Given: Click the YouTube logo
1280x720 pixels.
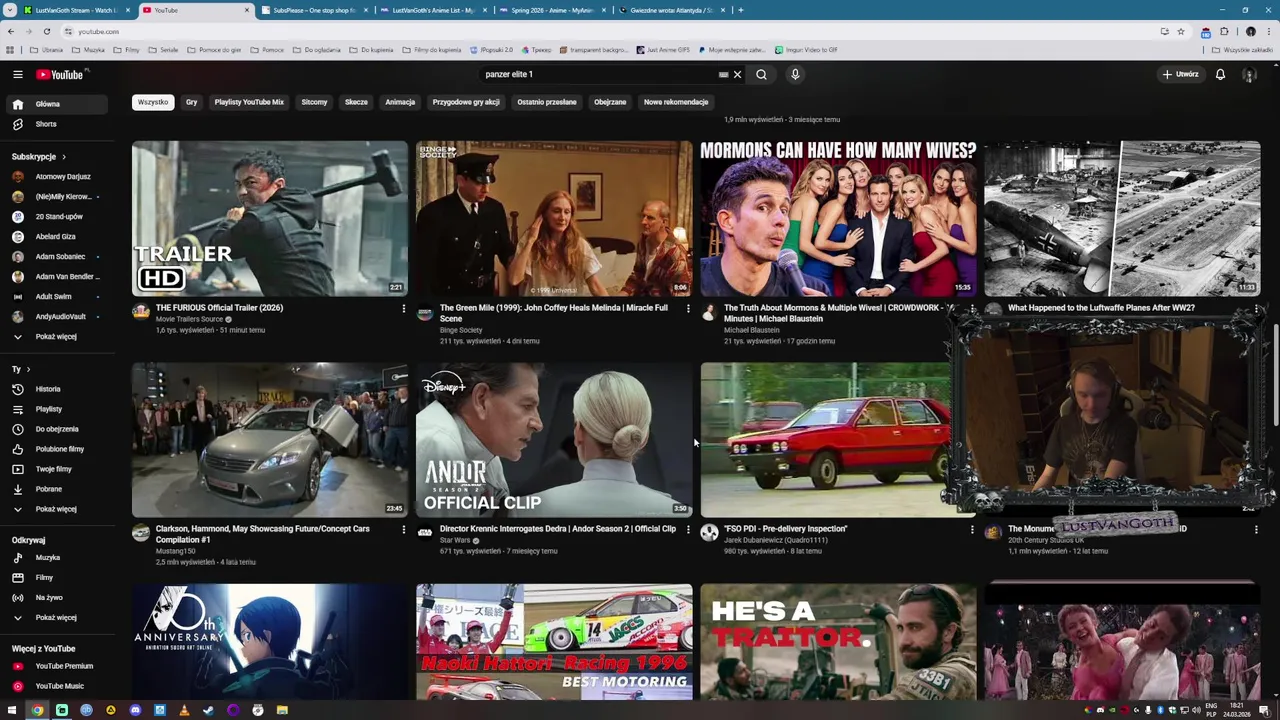Looking at the screenshot, I should pos(60,75).
